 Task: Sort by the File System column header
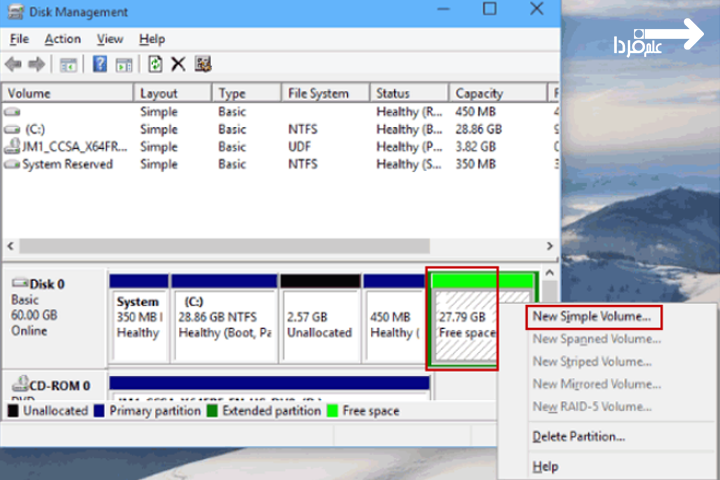point(326,93)
